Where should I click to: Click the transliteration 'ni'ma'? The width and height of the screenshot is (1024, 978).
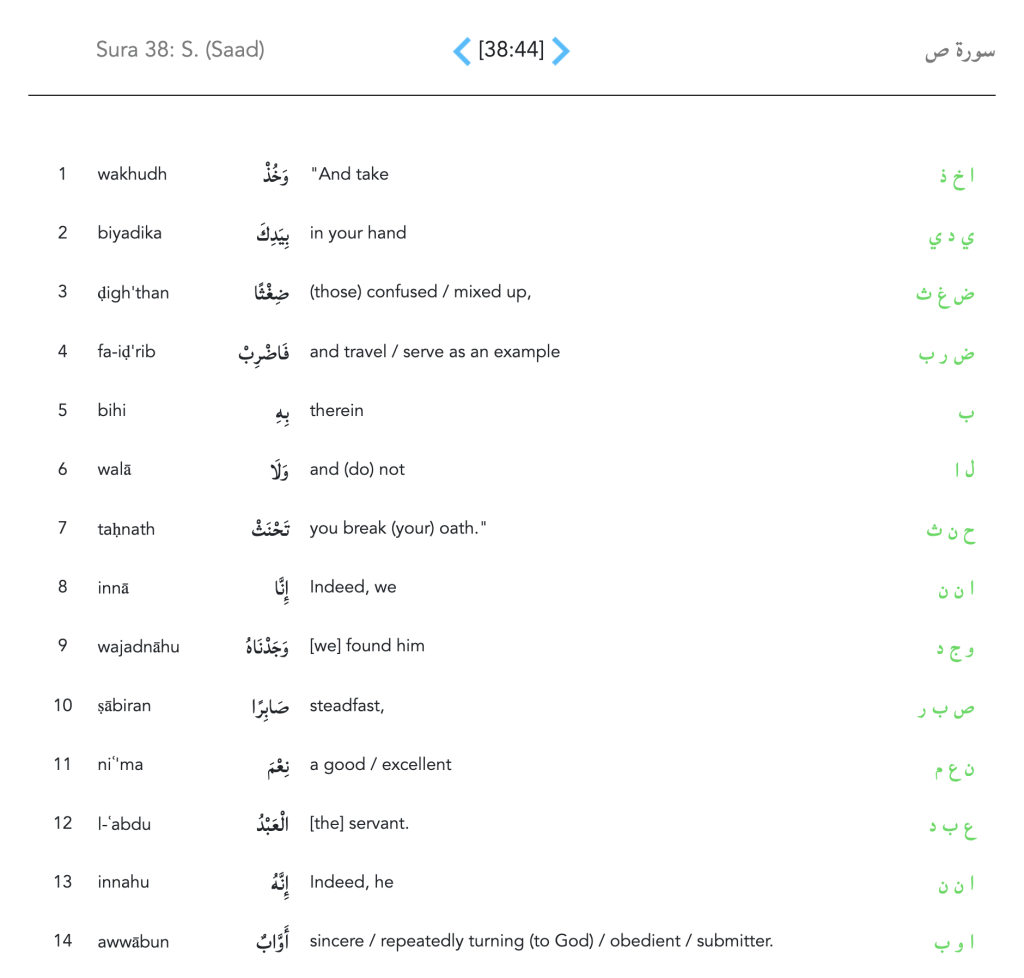[120, 765]
